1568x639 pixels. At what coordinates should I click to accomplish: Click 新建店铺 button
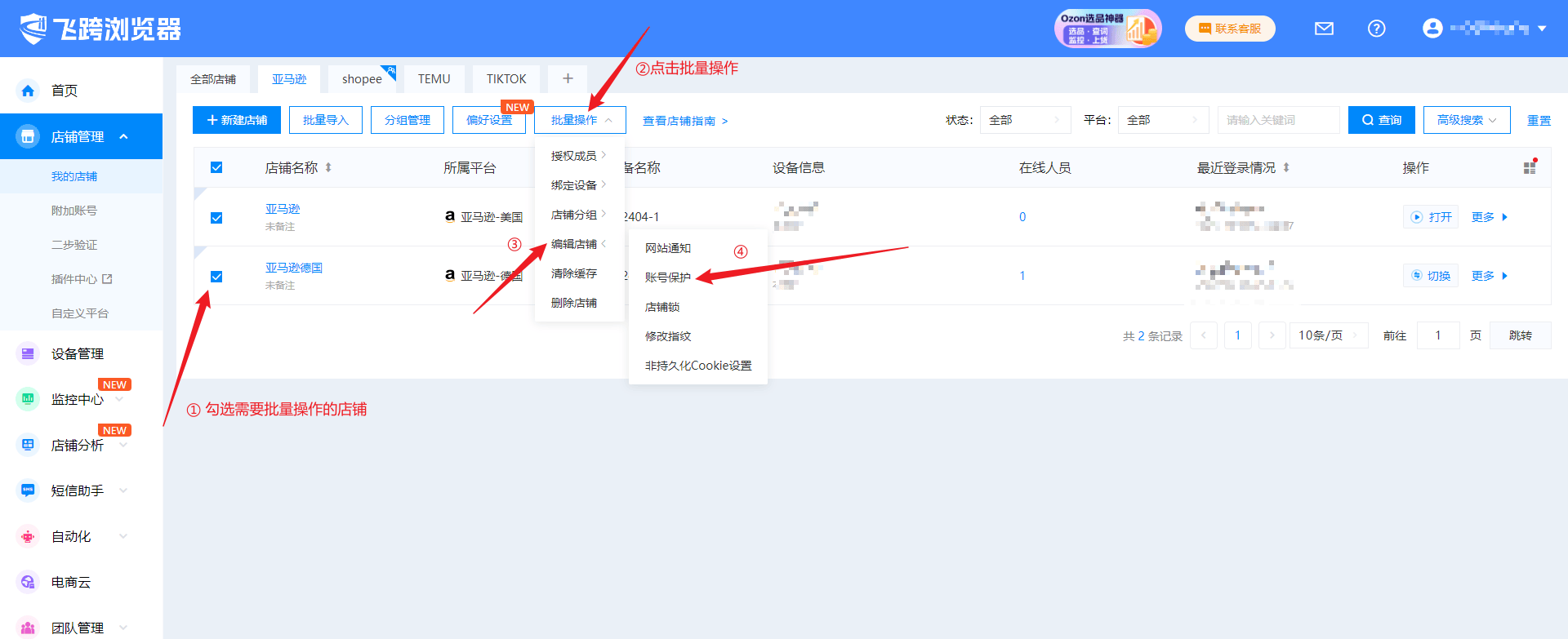point(237,120)
